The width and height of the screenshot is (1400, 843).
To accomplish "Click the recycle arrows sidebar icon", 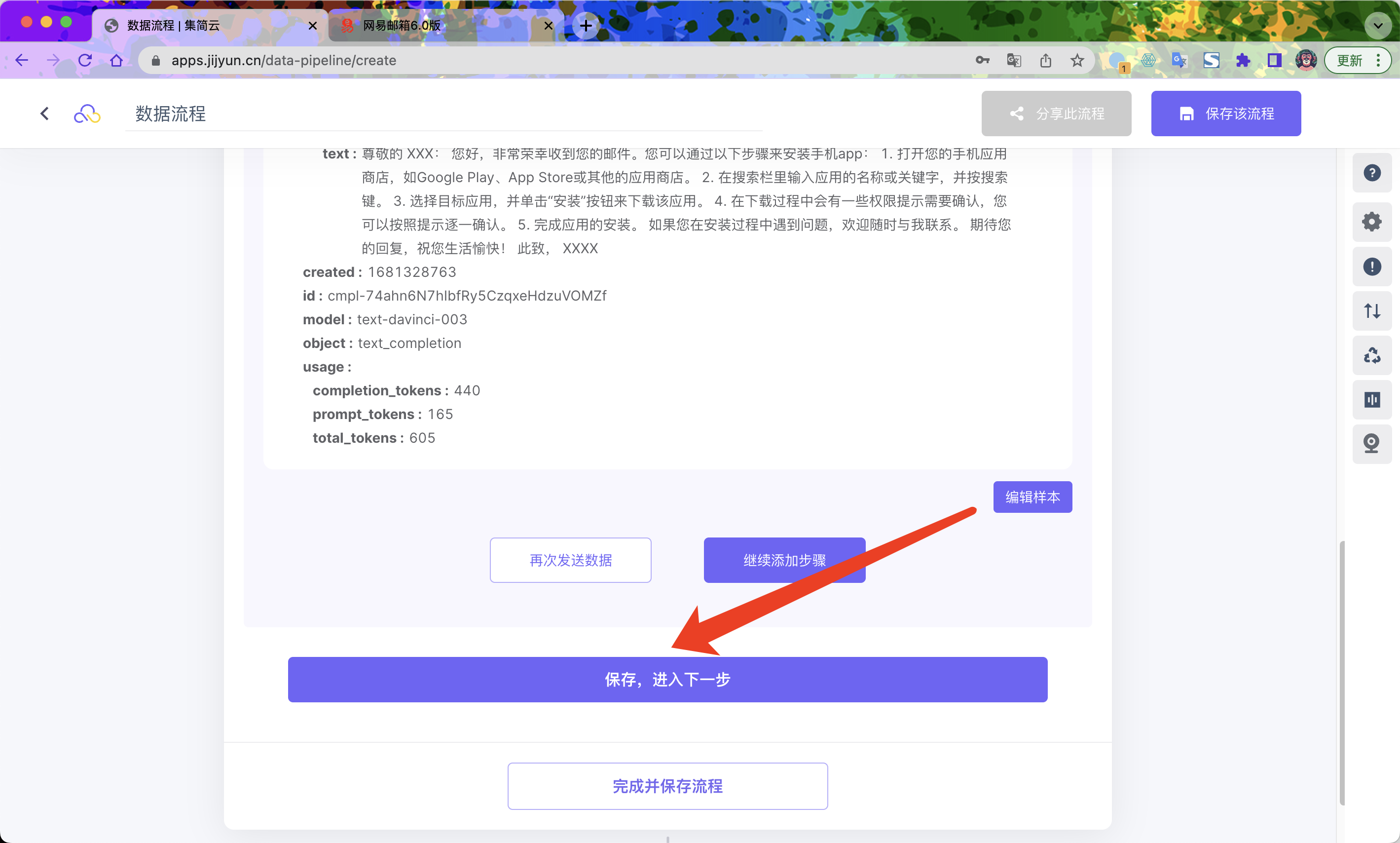I will [x=1371, y=355].
